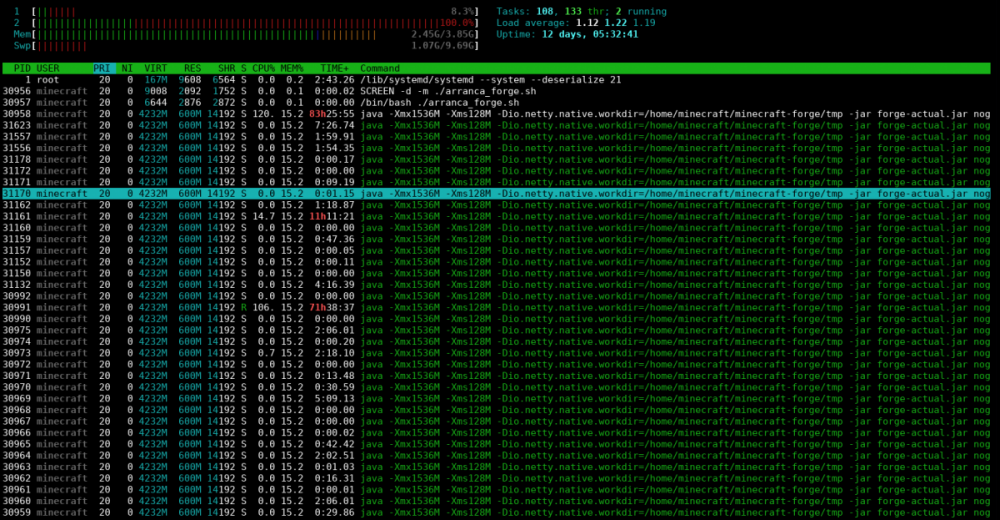This screenshot has width=1000, height=520.
Task: Click the USER column header
Action: (48, 68)
